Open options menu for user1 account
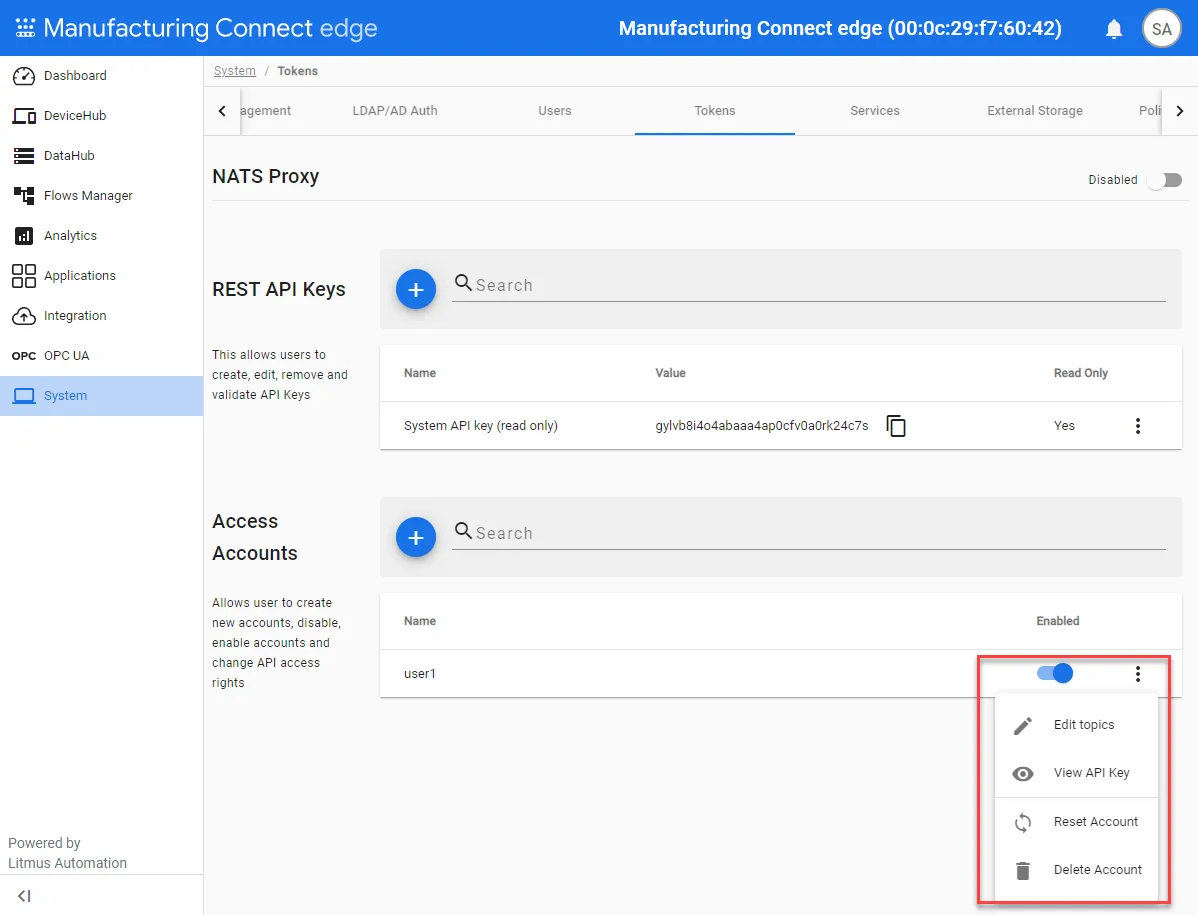 pos(1138,674)
